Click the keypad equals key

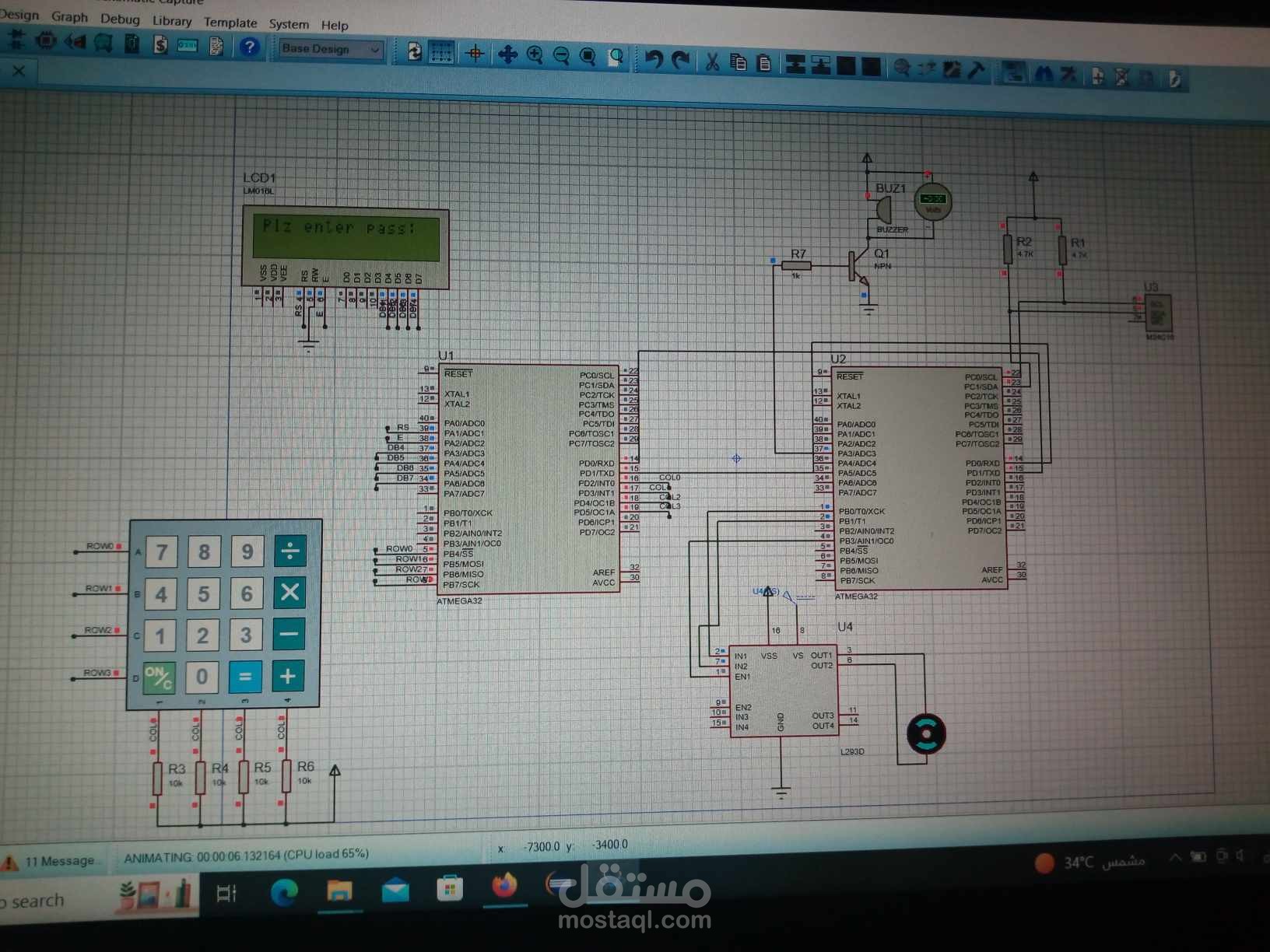pos(245,677)
